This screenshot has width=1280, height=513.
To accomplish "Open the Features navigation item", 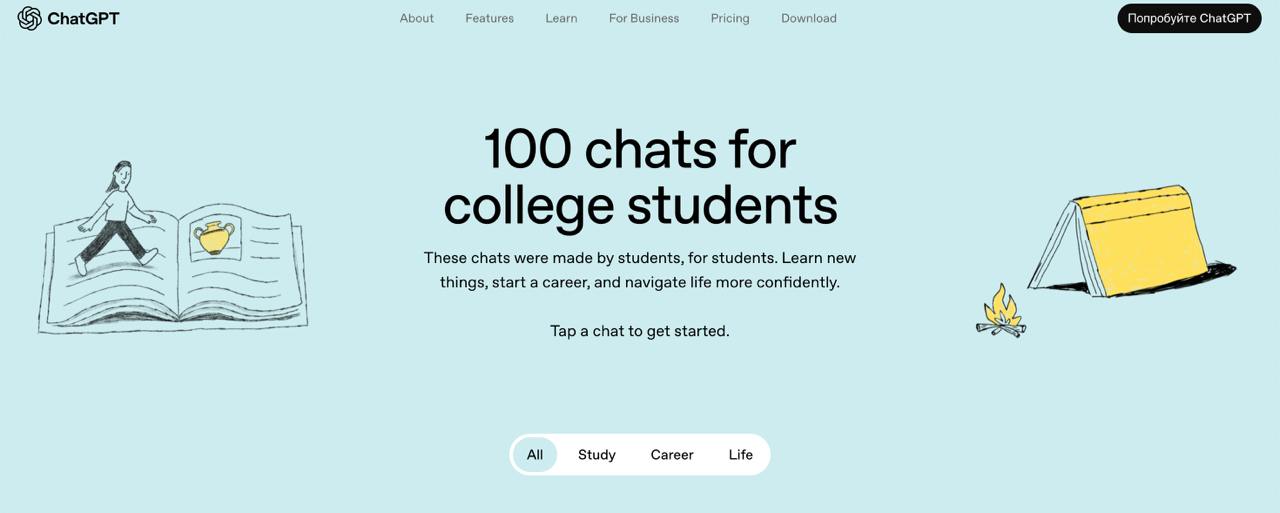I will (489, 18).
